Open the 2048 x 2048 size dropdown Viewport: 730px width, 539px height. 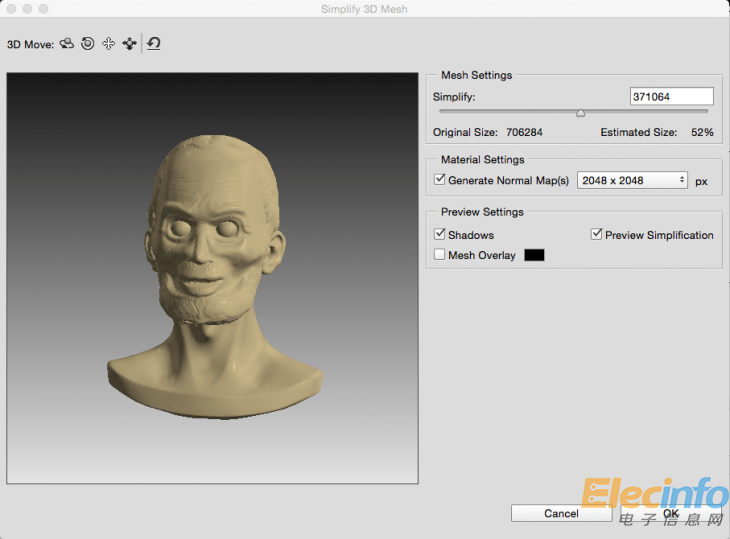[632, 180]
